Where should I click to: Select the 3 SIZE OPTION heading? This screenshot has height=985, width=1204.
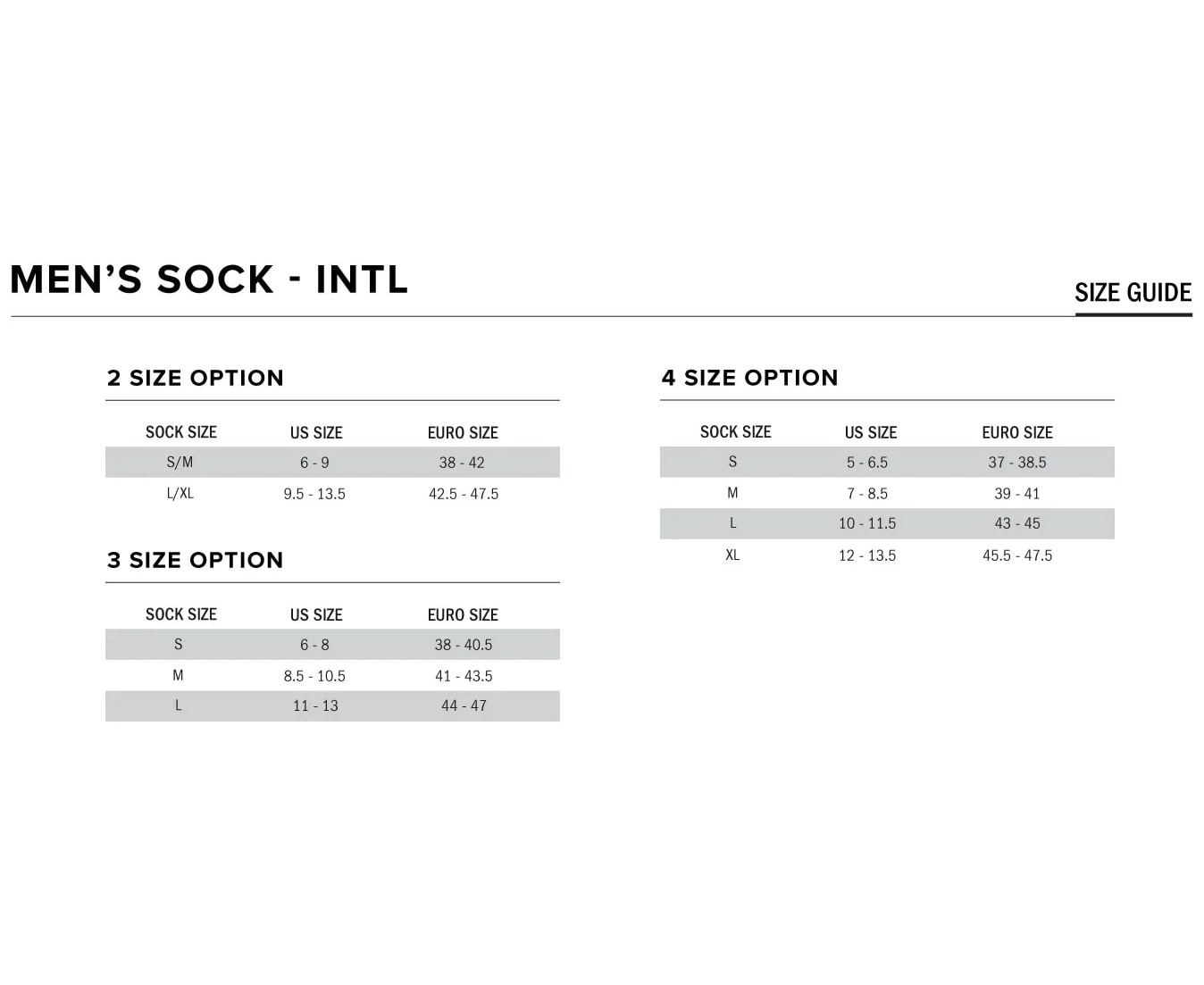(x=196, y=560)
